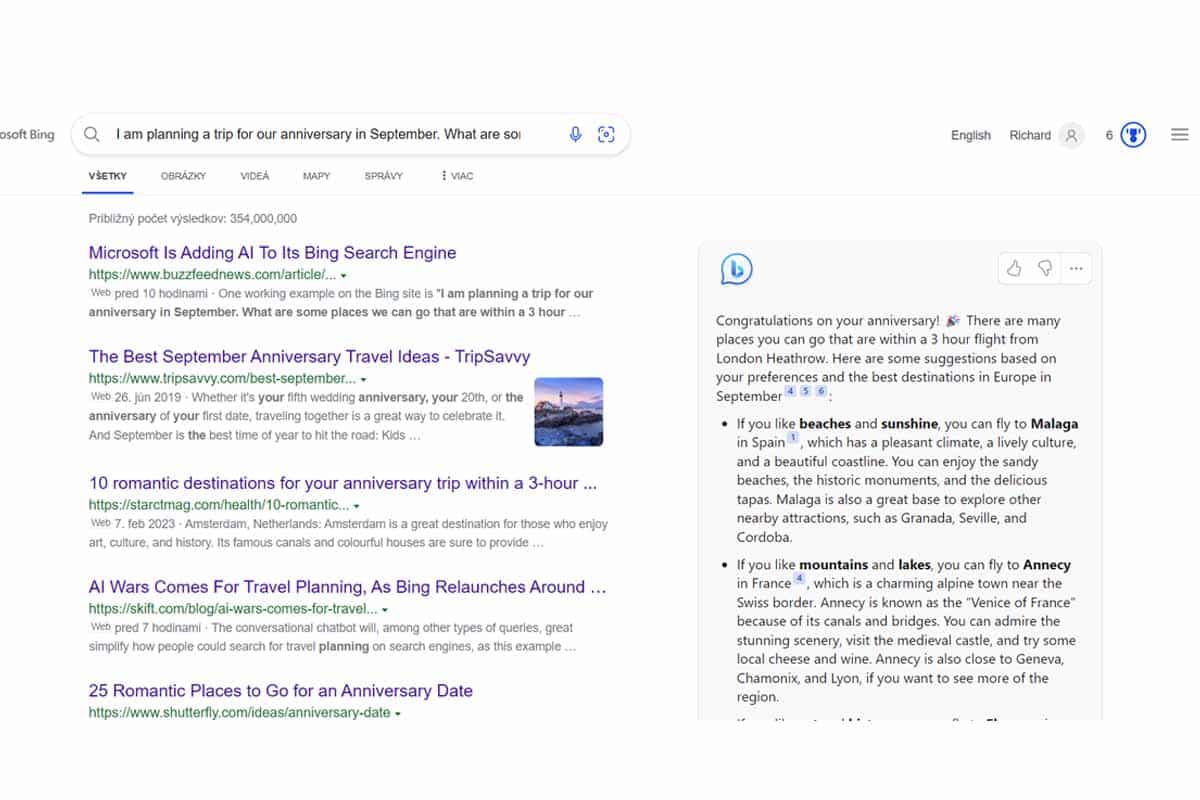1200x800 pixels.
Task: Click the Bing chat logo icon
Action: (x=736, y=269)
